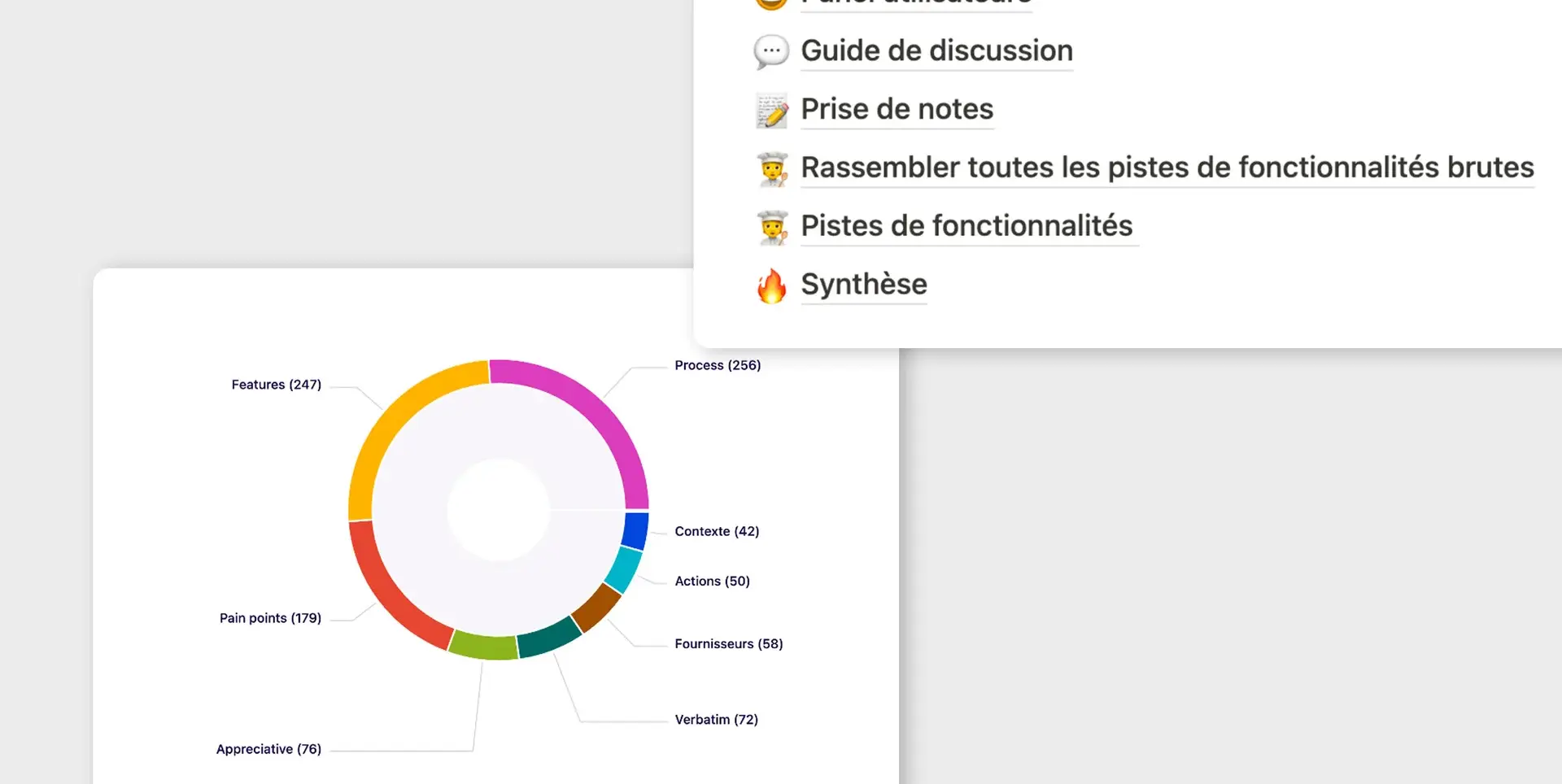
Task: Click the chef icon beside Rassembler toutes les pistes
Action: click(x=772, y=169)
